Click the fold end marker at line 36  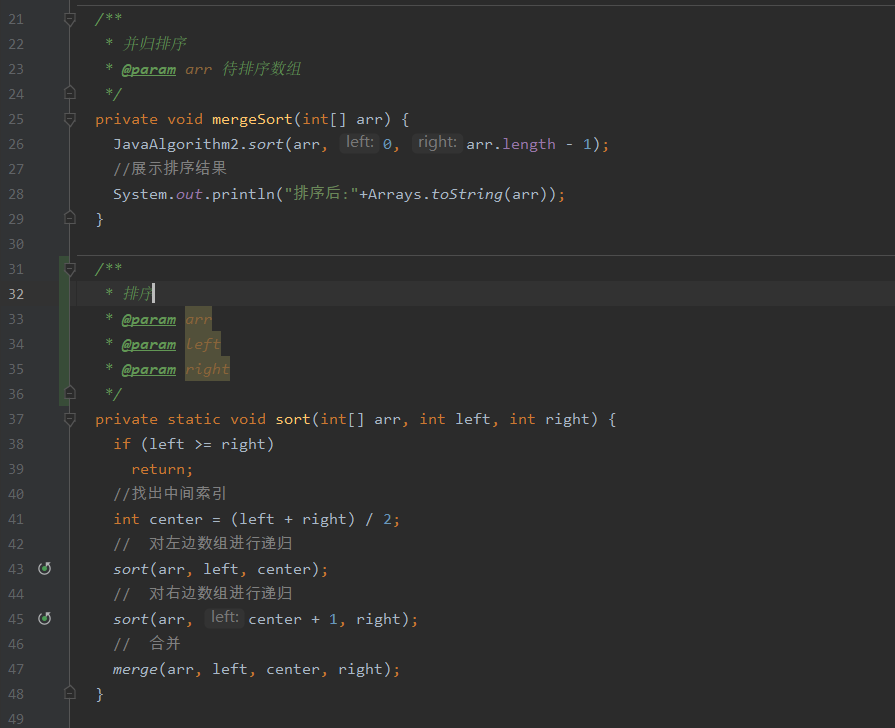pyautogui.click(x=70, y=393)
